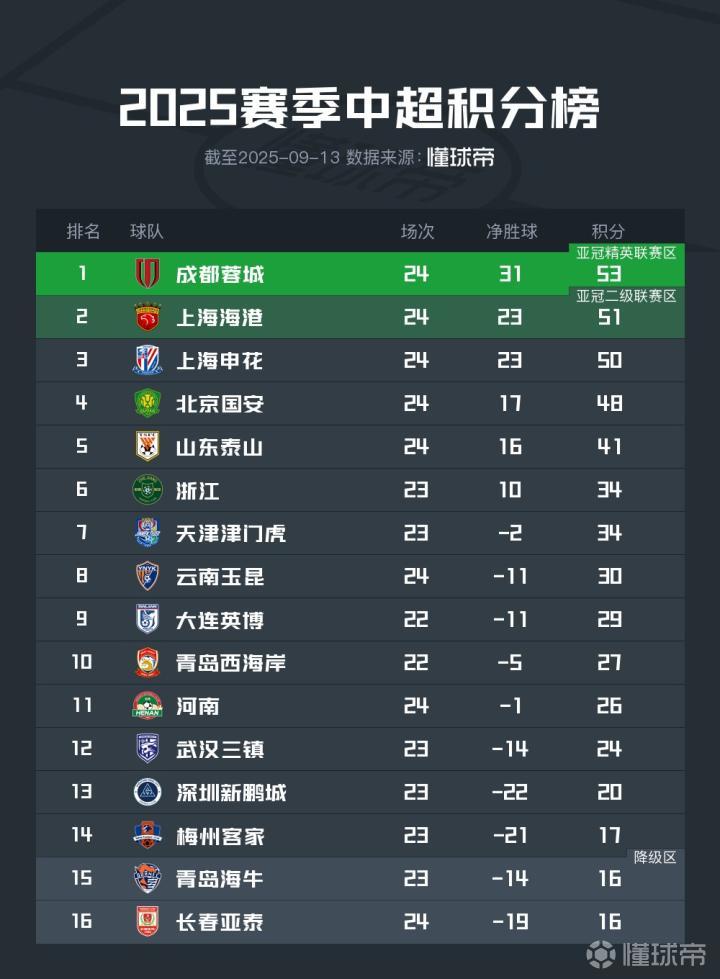
Task: Click the 懂球帝 data source link
Action: (460, 158)
